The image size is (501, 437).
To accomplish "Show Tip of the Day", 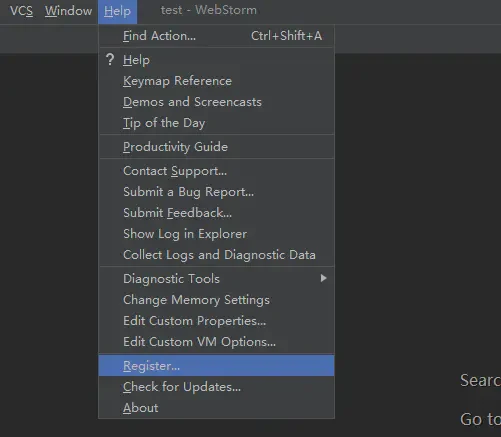I will pyautogui.click(x=217, y=123).
